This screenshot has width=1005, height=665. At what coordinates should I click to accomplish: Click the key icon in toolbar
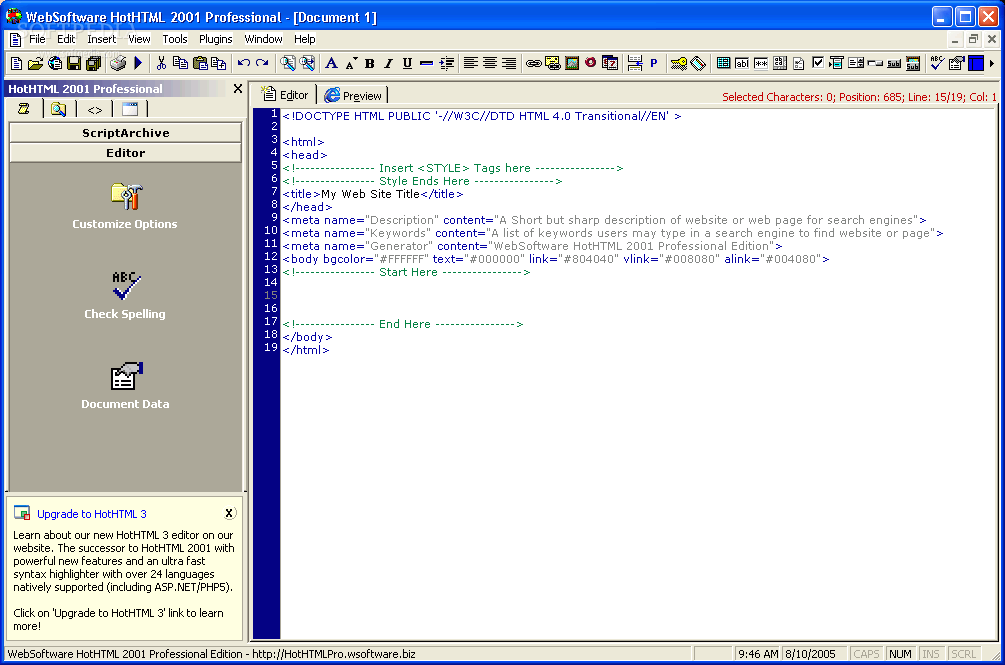(678, 63)
